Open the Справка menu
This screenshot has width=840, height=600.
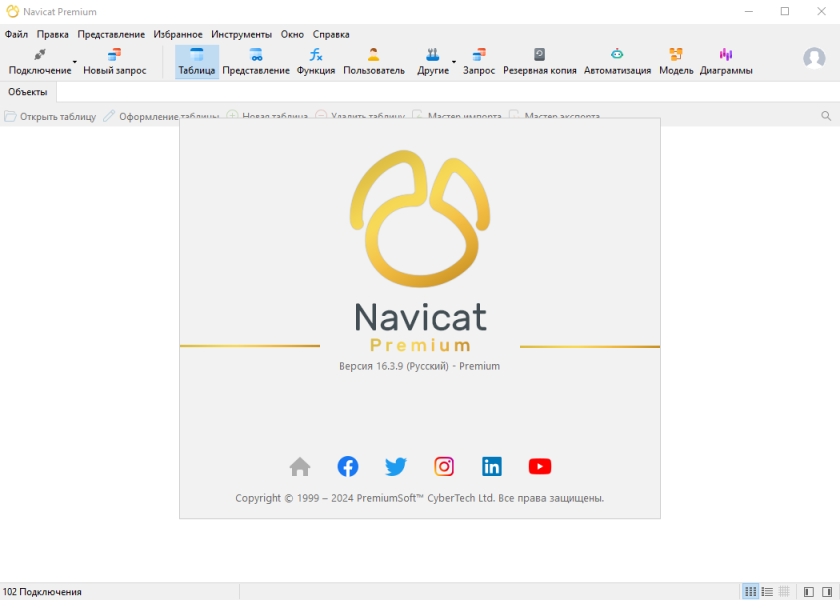(x=331, y=34)
